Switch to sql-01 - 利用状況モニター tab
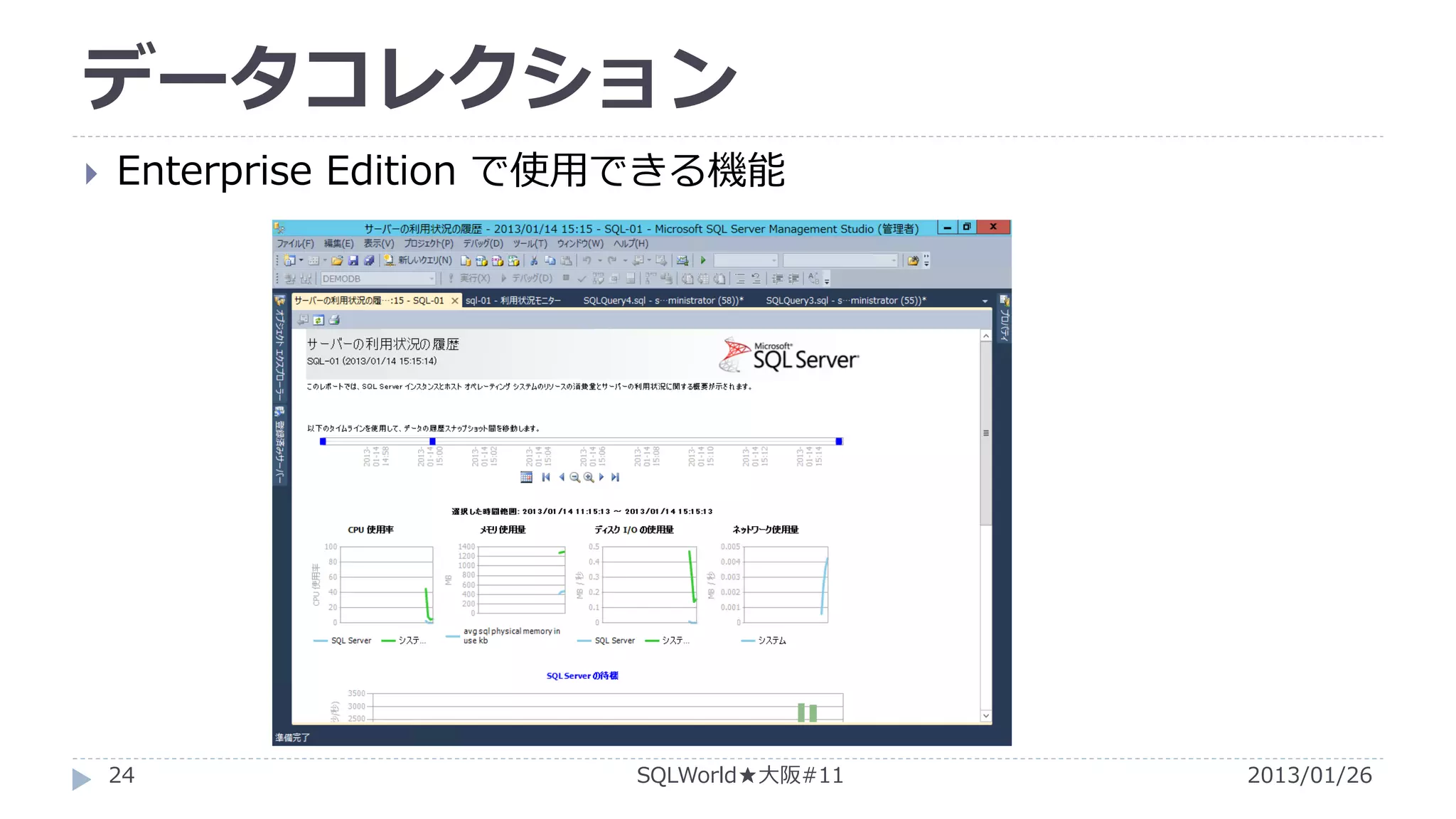1456x819 pixels. (x=513, y=301)
